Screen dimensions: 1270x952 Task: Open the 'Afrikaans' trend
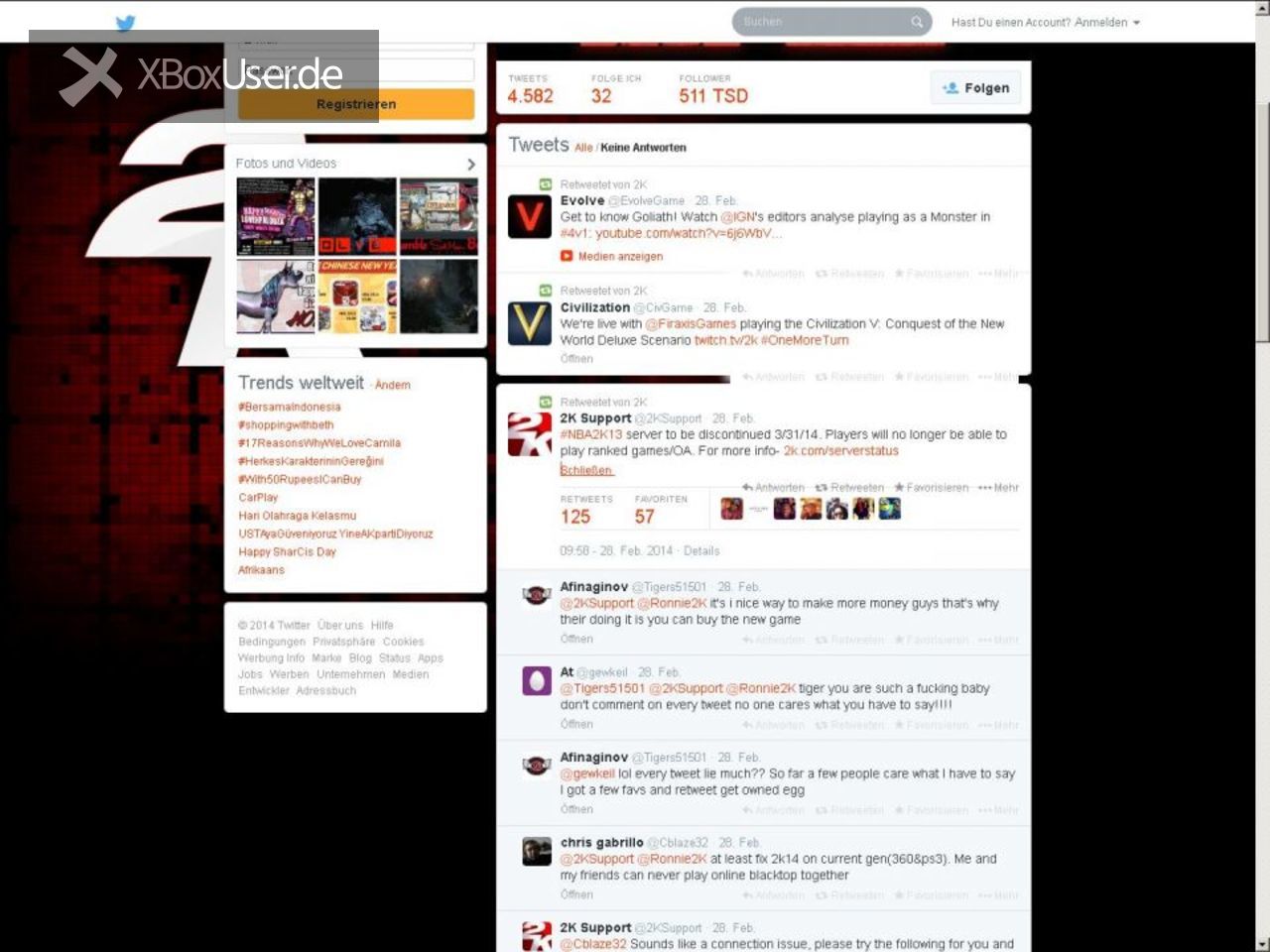click(x=261, y=570)
